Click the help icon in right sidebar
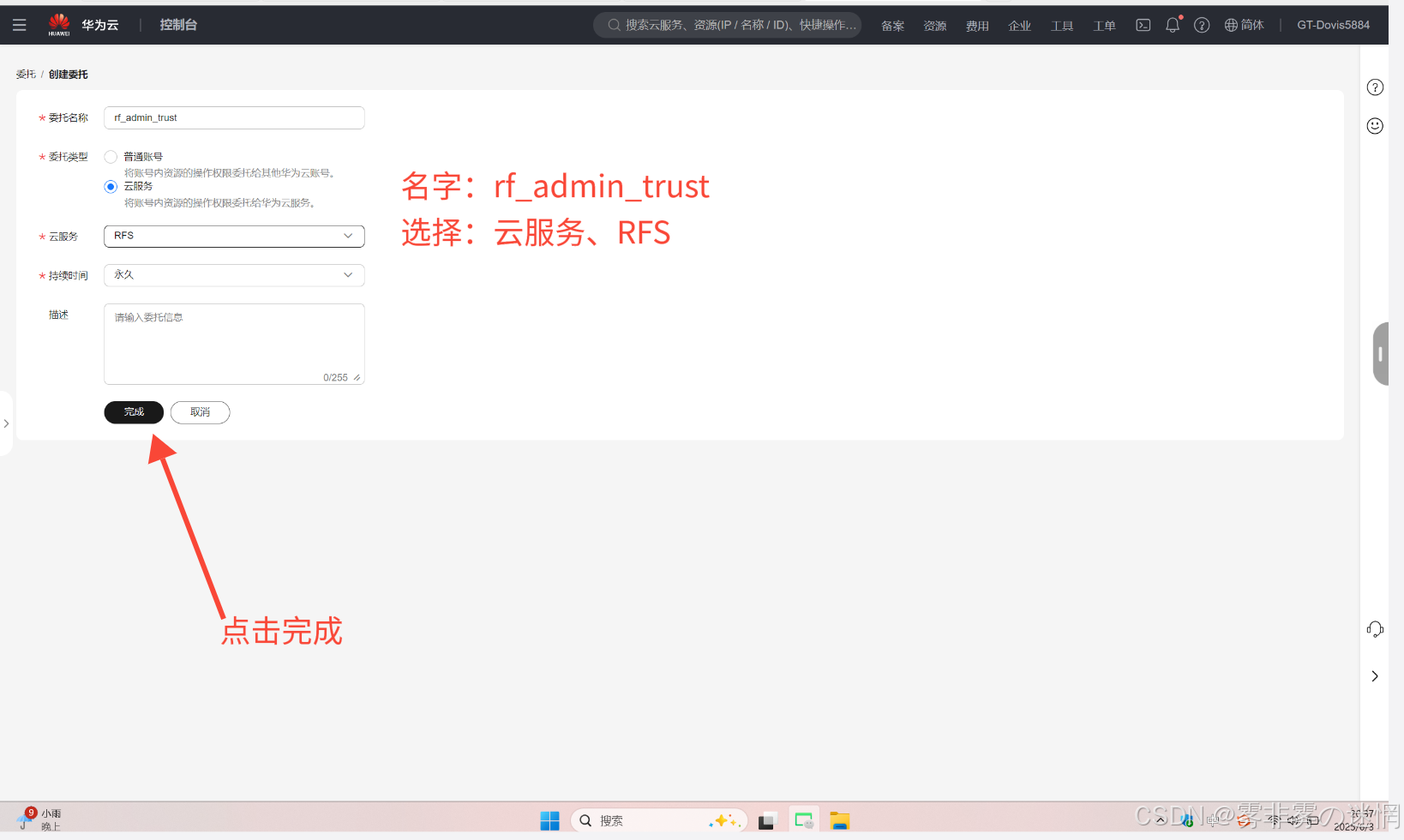Image resolution: width=1404 pixels, height=840 pixels. [1375, 87]
